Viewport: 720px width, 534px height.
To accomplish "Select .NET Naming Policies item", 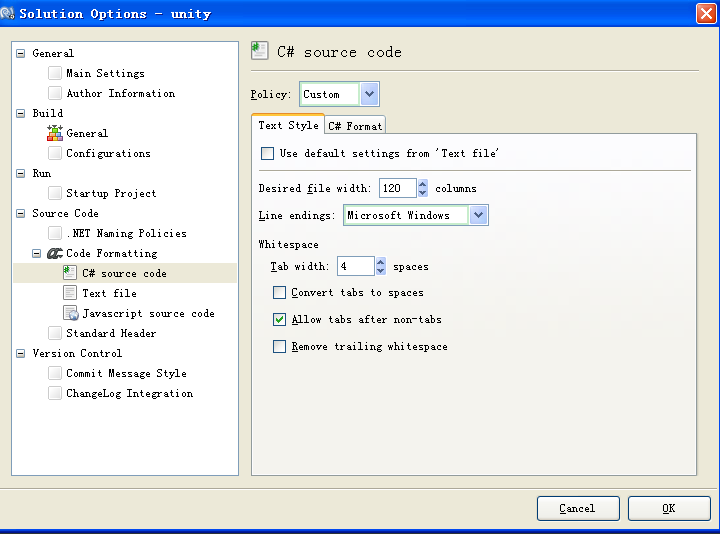I will (x=126, y=233).
